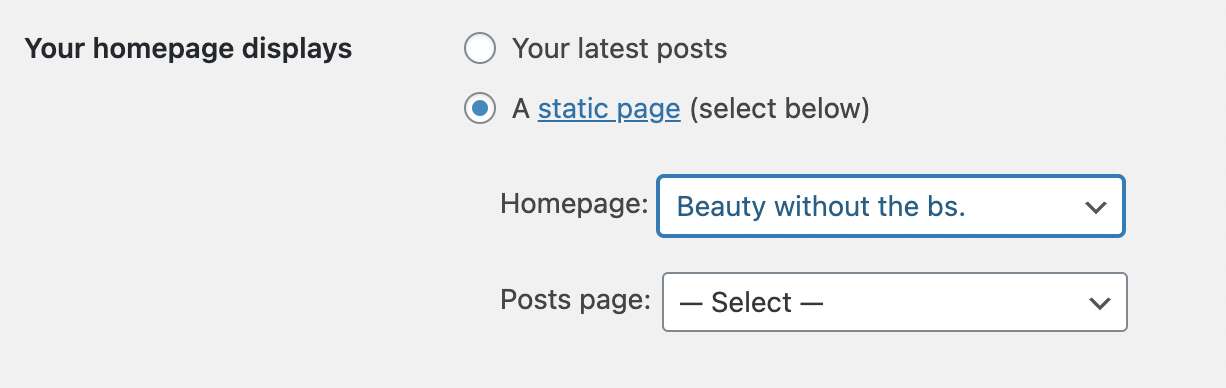Switch homepage display to latest posts
This screenshot has height=388, width=1226.
[480, 48]
